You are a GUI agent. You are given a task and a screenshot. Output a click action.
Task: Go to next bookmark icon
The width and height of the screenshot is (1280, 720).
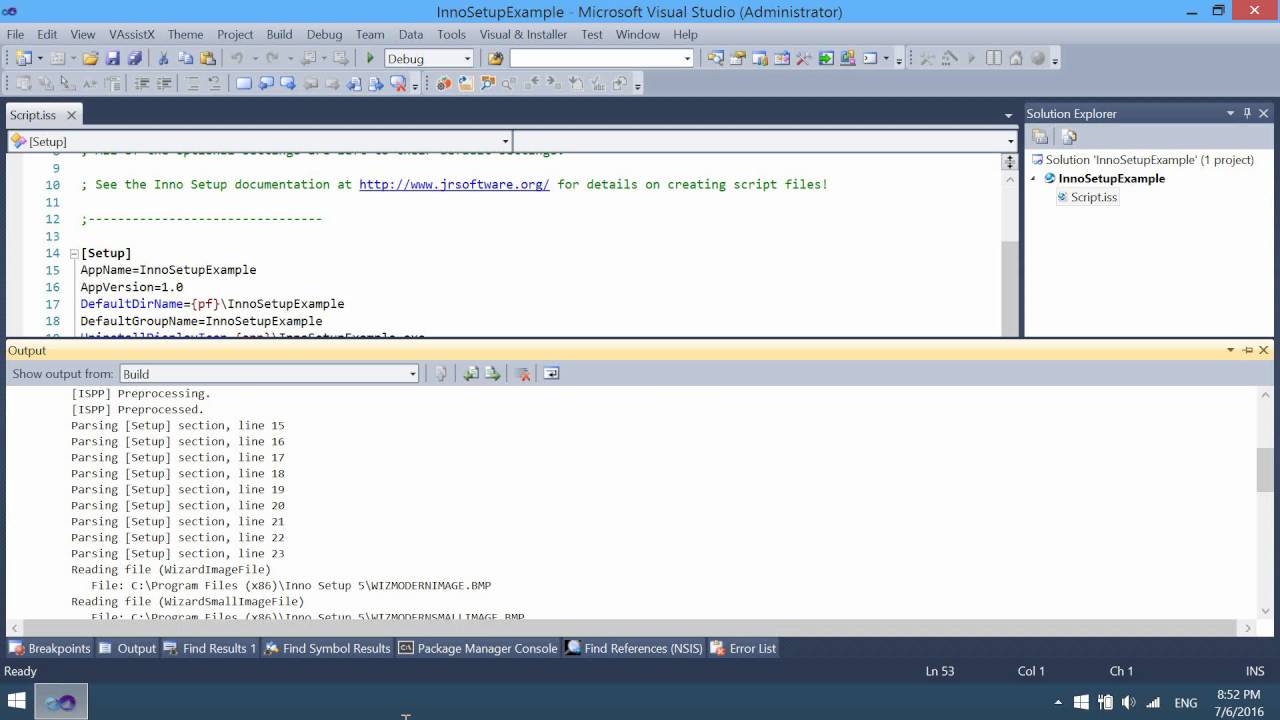(x=287, y=84)
